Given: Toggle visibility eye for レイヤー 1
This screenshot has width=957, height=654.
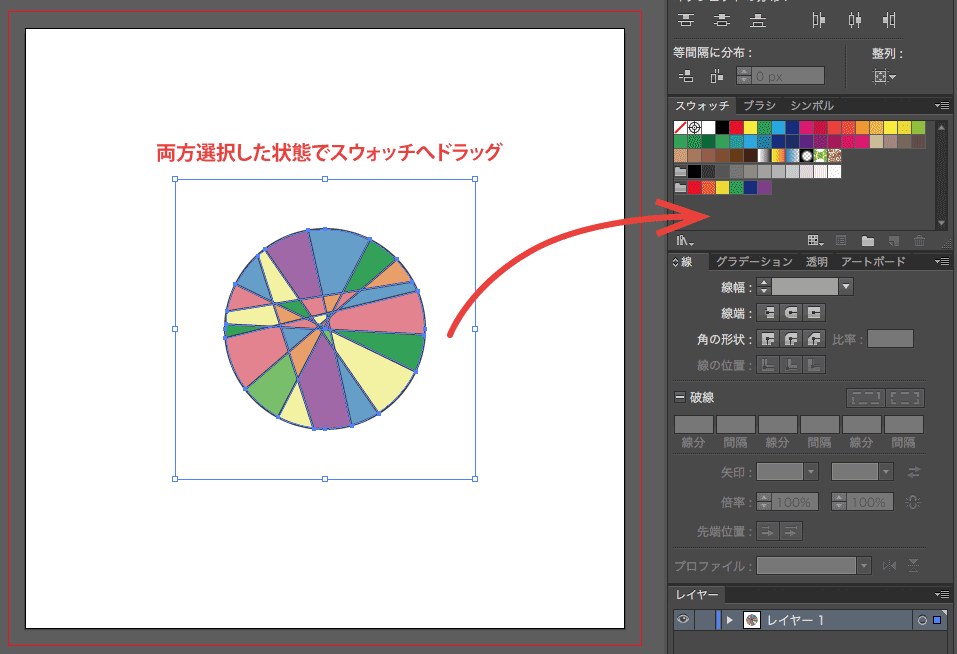Looking at the screenshot, I should (682, 619).
